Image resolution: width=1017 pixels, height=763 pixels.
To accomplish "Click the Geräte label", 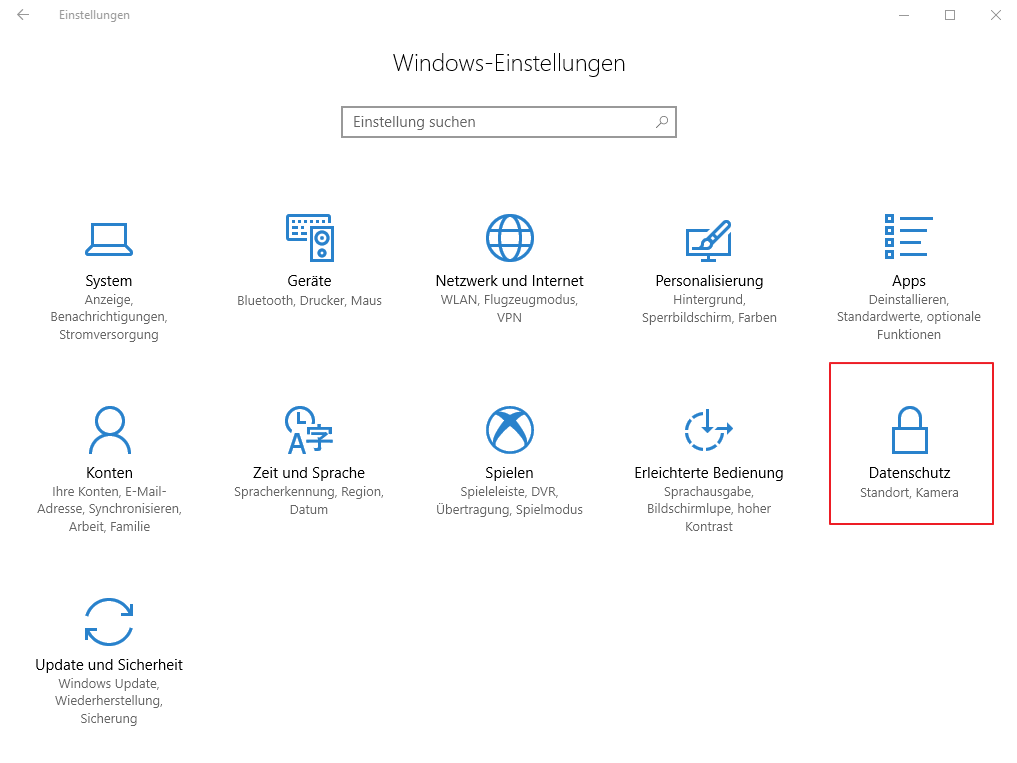I will click(309, 281).
